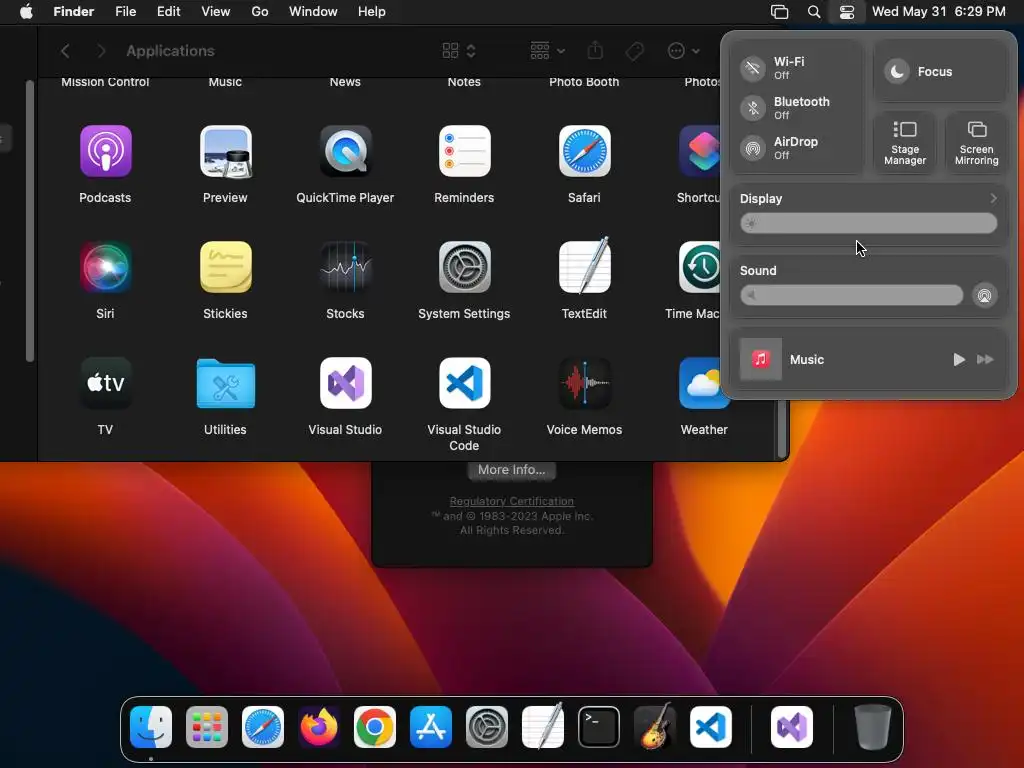The image size is (1024, 768).
Task: Open the Finder action ellipsis menu
Action: (x=684, y=50)
